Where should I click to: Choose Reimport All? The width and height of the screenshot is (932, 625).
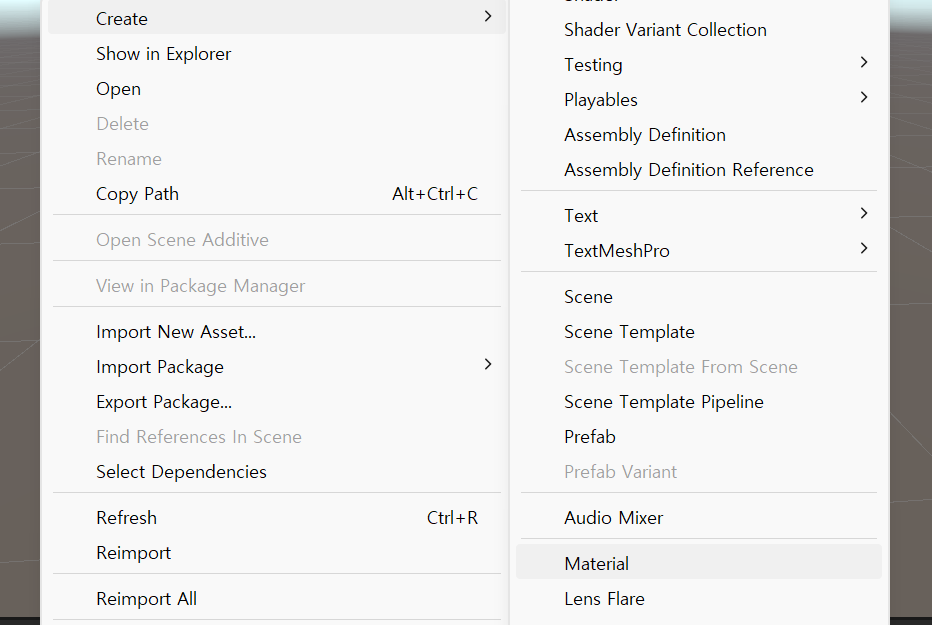tap(146, 599)
